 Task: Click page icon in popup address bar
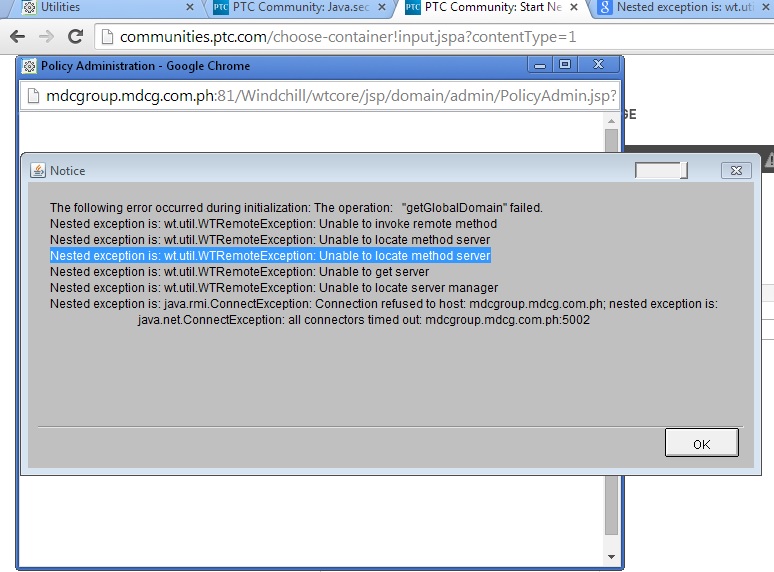point(34,96)
